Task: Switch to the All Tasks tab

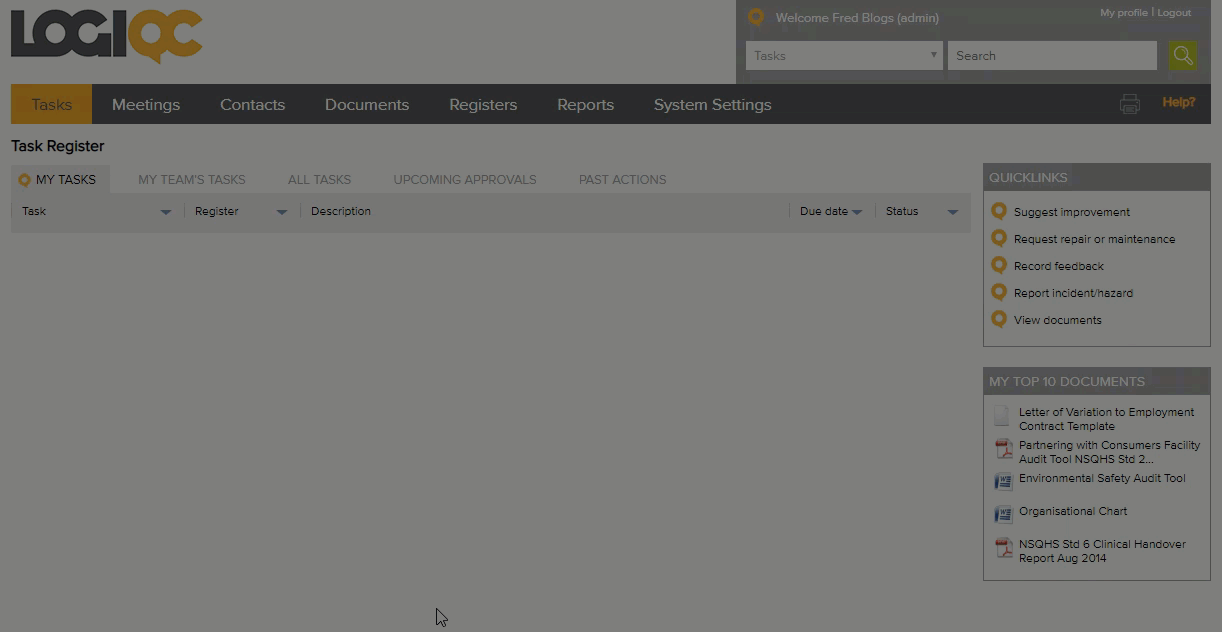Action: click(x=319, y=180)
